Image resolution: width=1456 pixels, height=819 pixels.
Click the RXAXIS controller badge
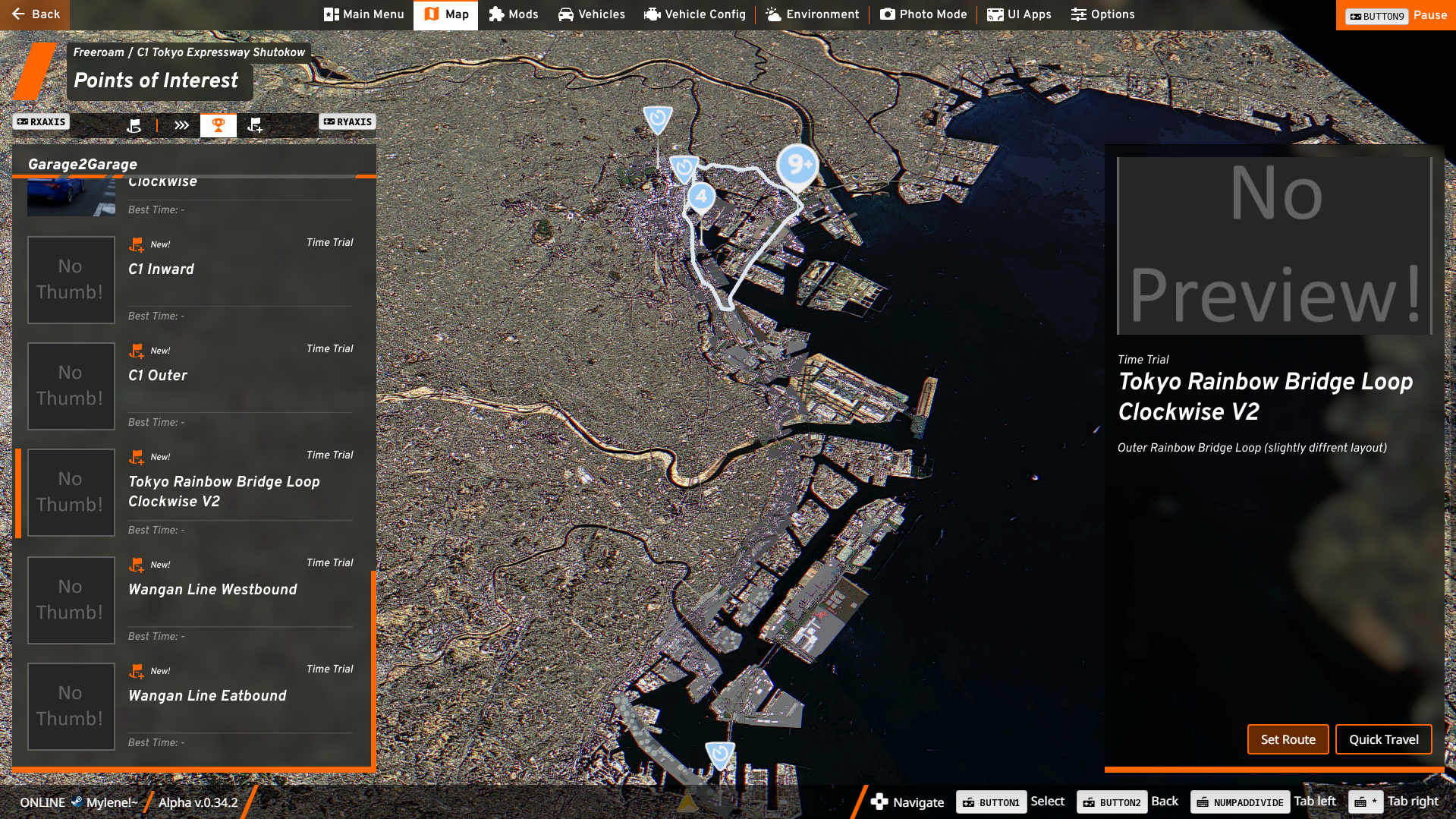[x=41, y=121]
